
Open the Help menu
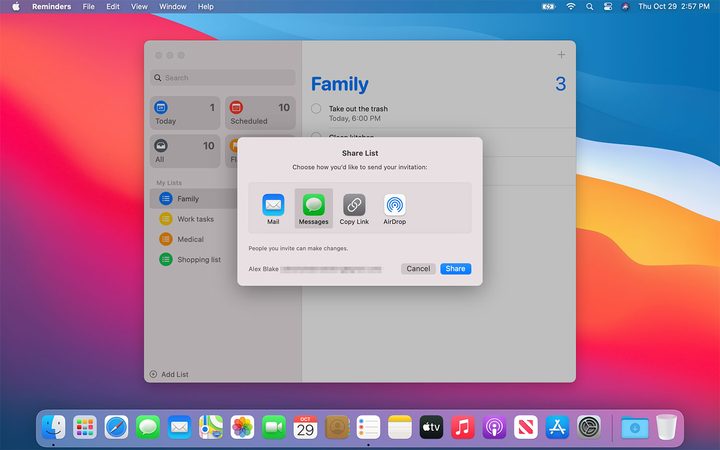click(x=206, y=6)
